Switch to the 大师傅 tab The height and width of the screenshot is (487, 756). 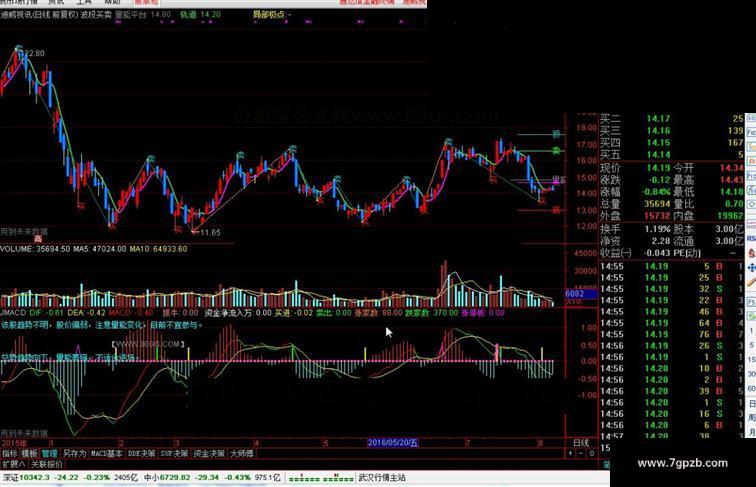tap(242, 454)
